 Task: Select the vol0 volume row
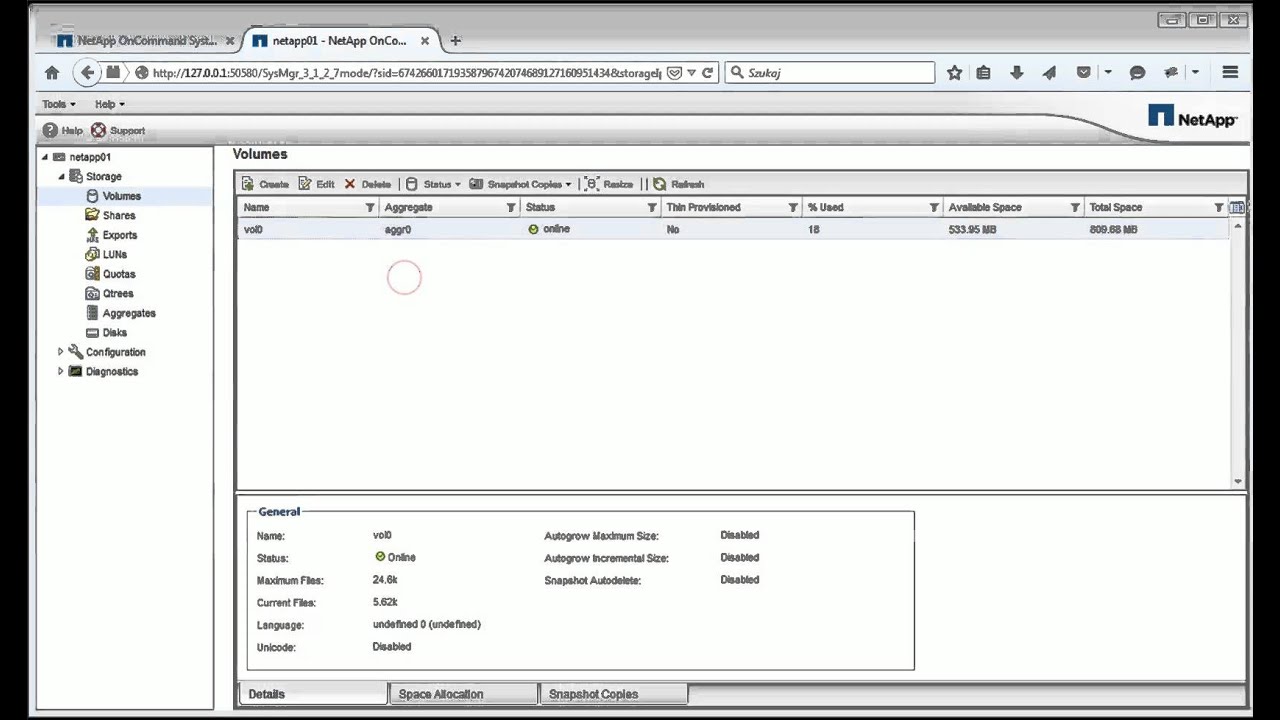[733, 229]
